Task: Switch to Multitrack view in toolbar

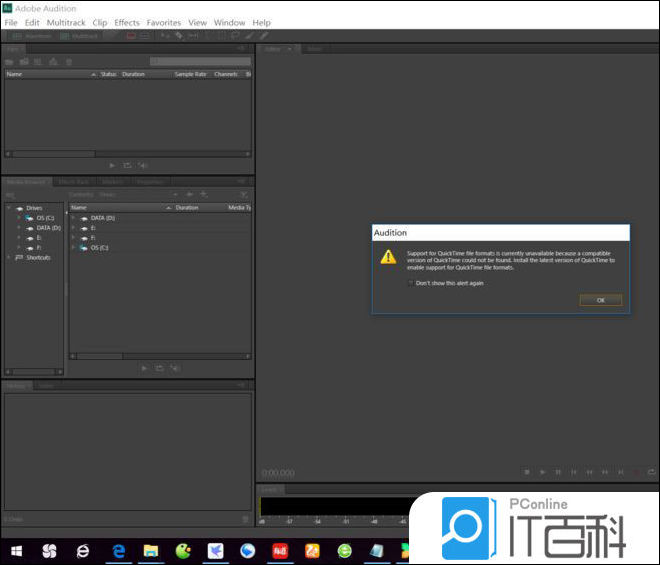Action: pyautogui.click(x=81, y=35)
